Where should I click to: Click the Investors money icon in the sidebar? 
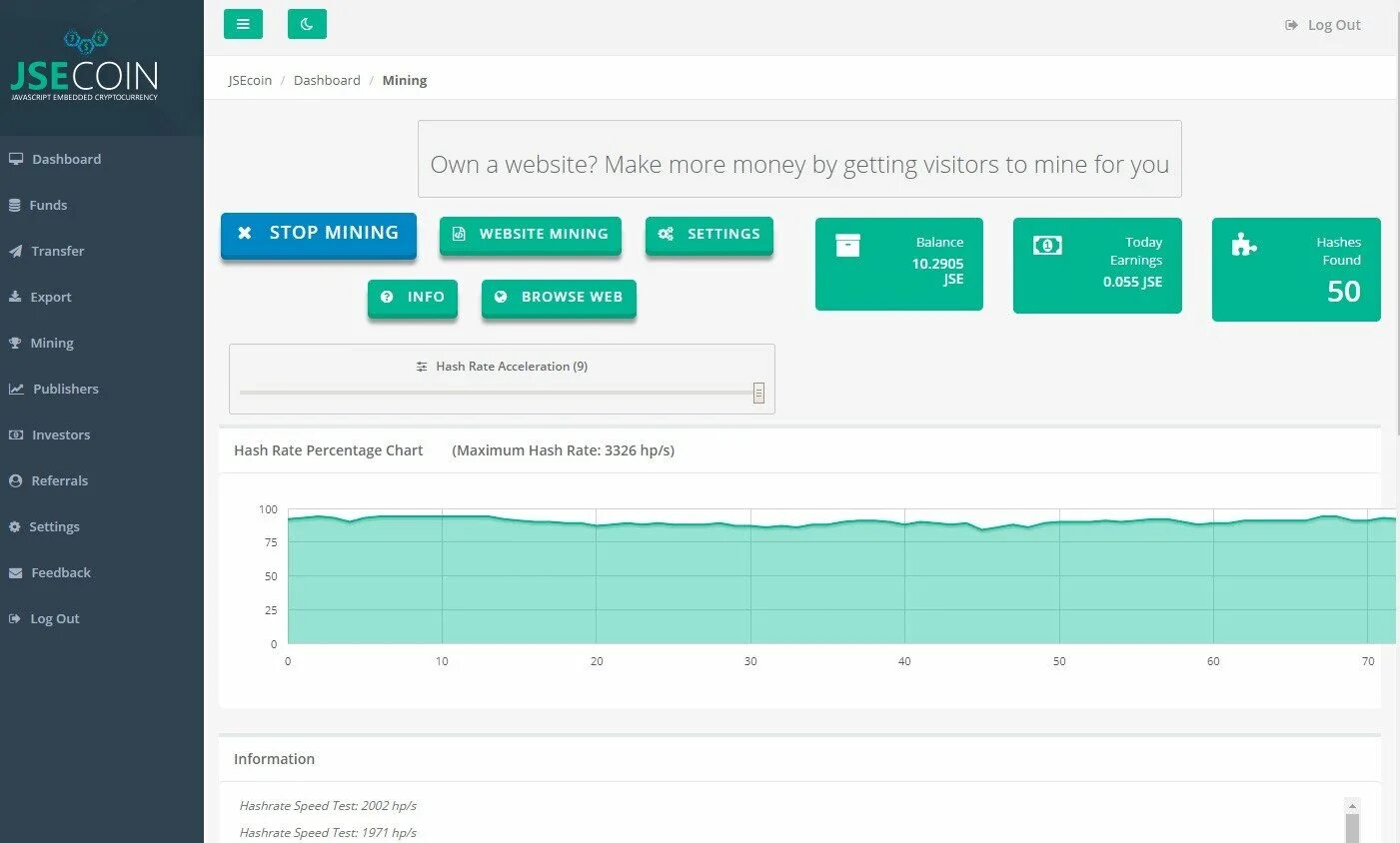click(x=16, y=434)
